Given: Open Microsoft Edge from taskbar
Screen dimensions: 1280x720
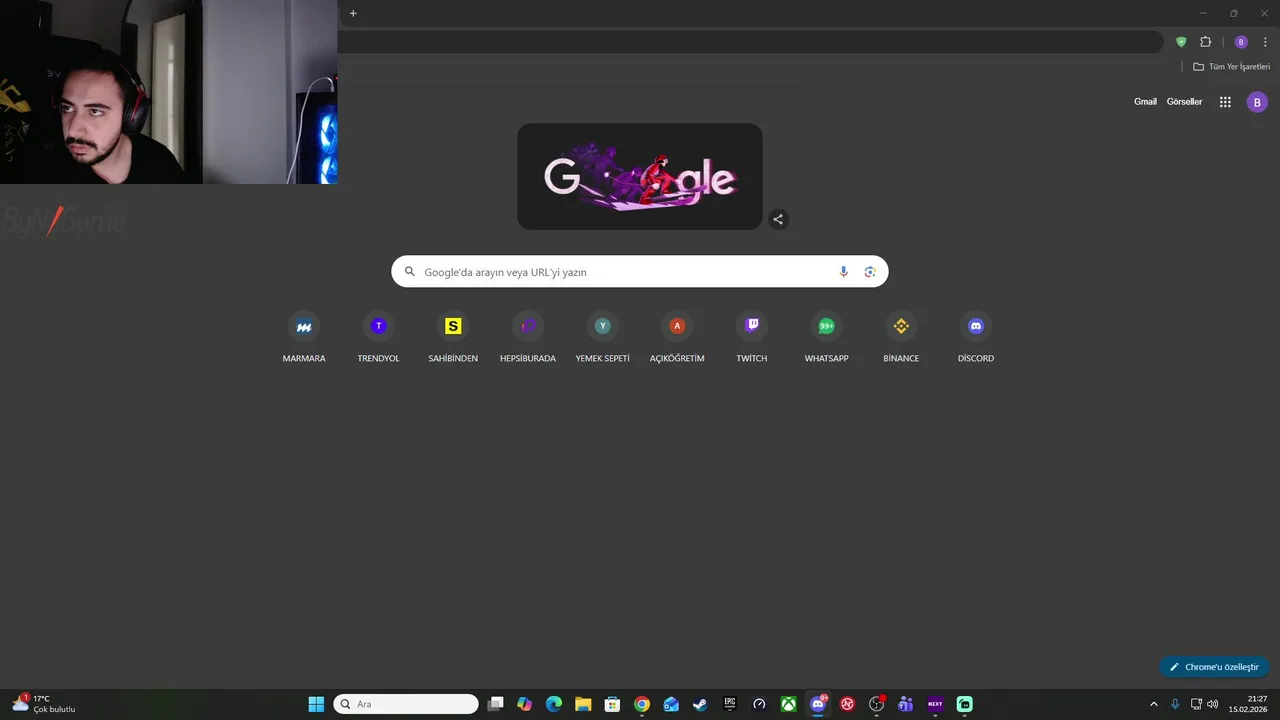Looking at the screenshot, I should [554, 704].
